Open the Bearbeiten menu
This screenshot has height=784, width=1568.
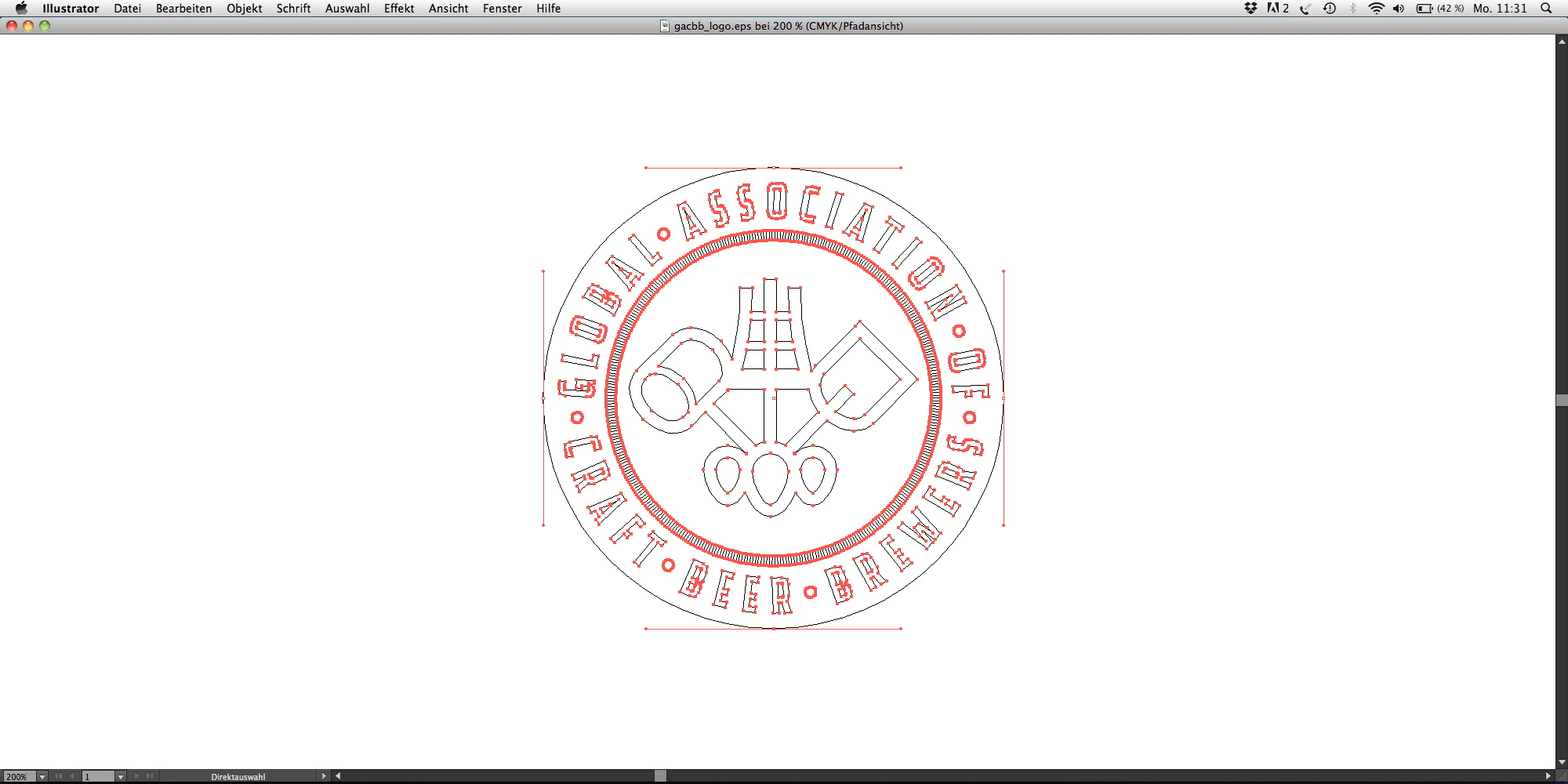click(183, 8)
